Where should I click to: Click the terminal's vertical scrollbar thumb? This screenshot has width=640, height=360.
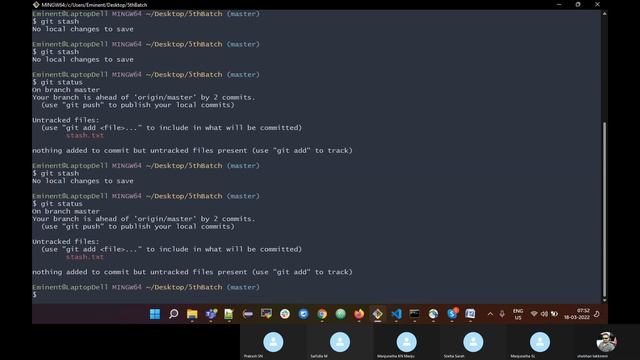tap(604, 209)
